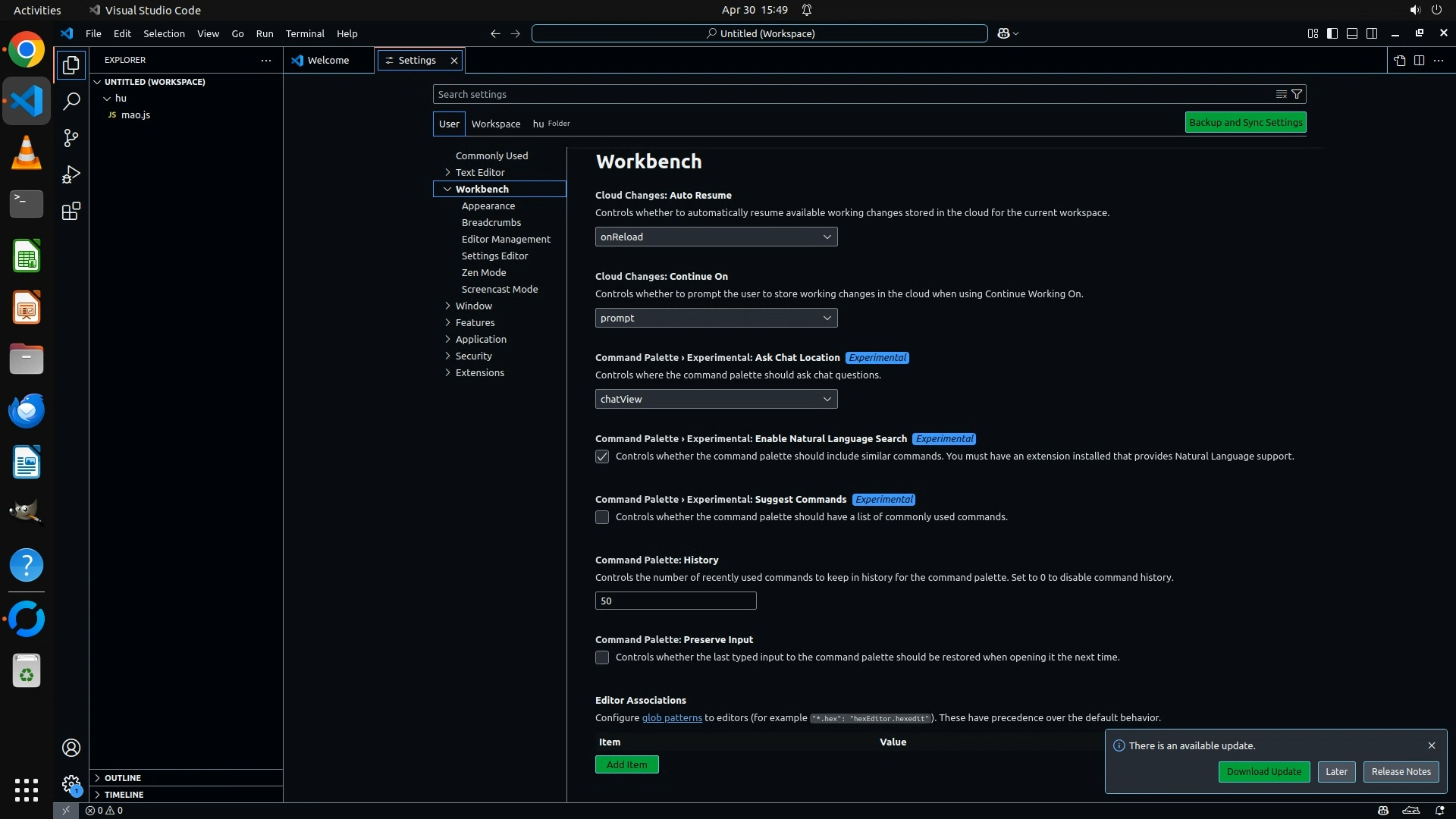Open Settings JSON file icon
This screenshot has height=819, width=1456.
pos(1399,61)
